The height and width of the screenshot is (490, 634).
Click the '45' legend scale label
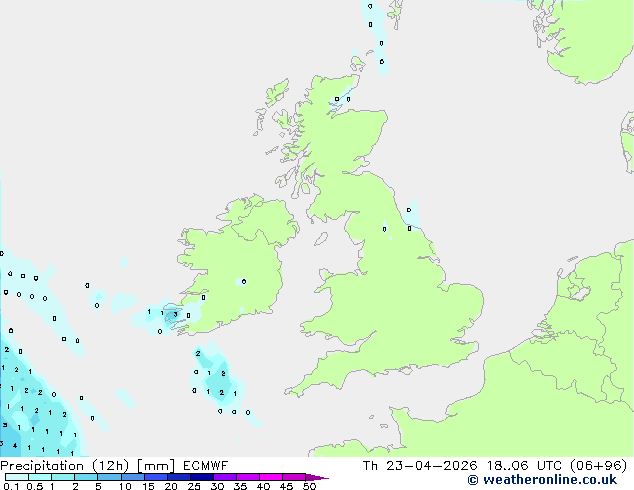coord(286,486)
